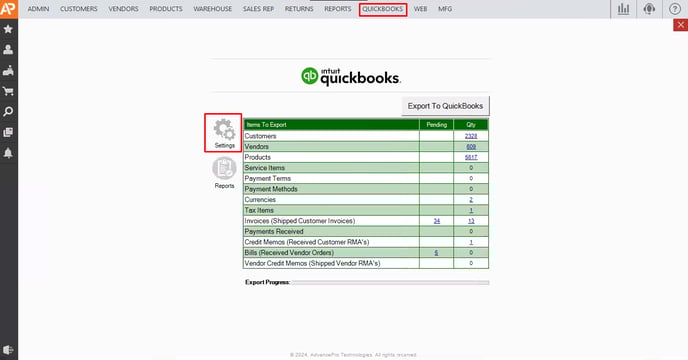This screenshot has height=360, width=688.
Task: Open Customers quantity link
Action: tap(471, 136)
